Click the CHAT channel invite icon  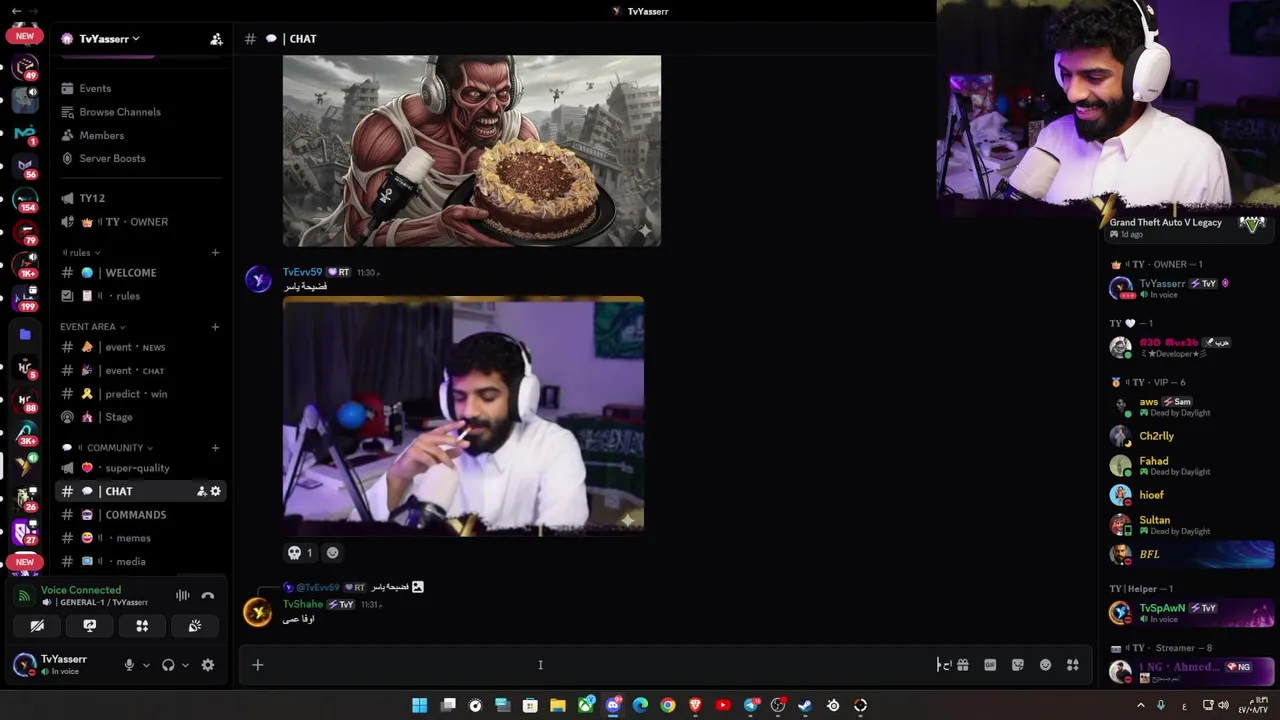click(201, 491)
